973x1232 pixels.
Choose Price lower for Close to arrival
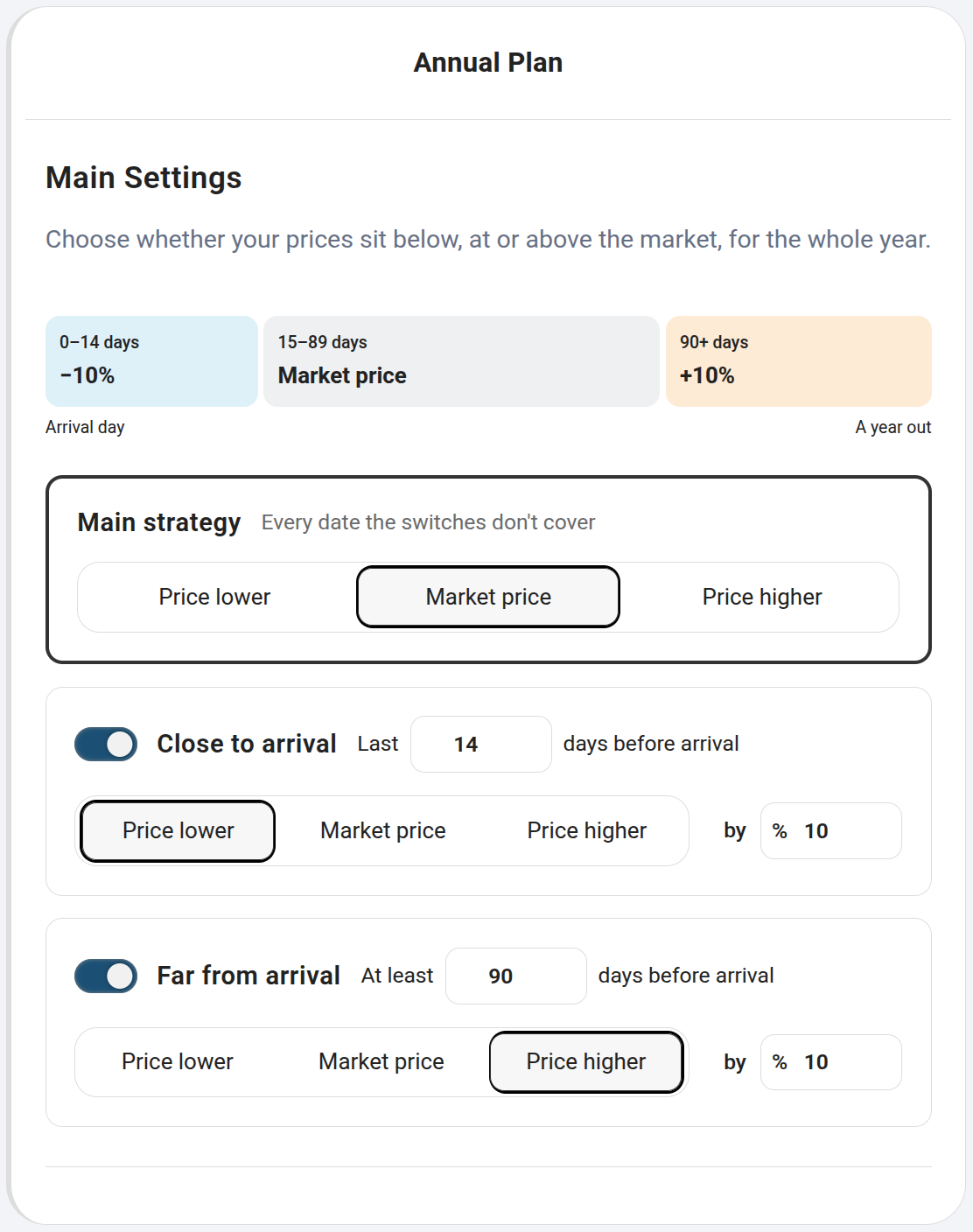click(x=178, y=830)
